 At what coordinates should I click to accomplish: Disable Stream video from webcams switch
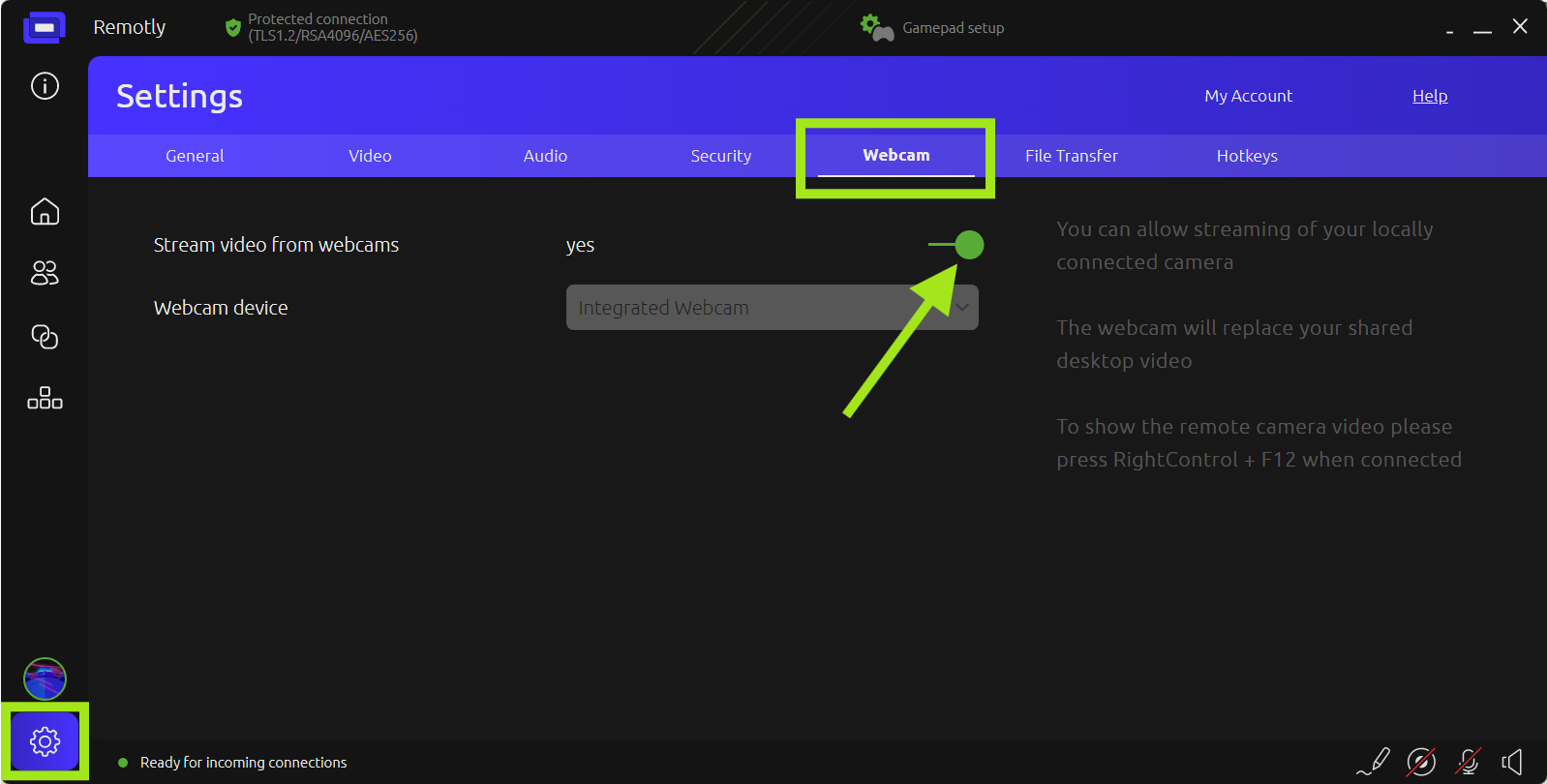[x=957, y=245]
